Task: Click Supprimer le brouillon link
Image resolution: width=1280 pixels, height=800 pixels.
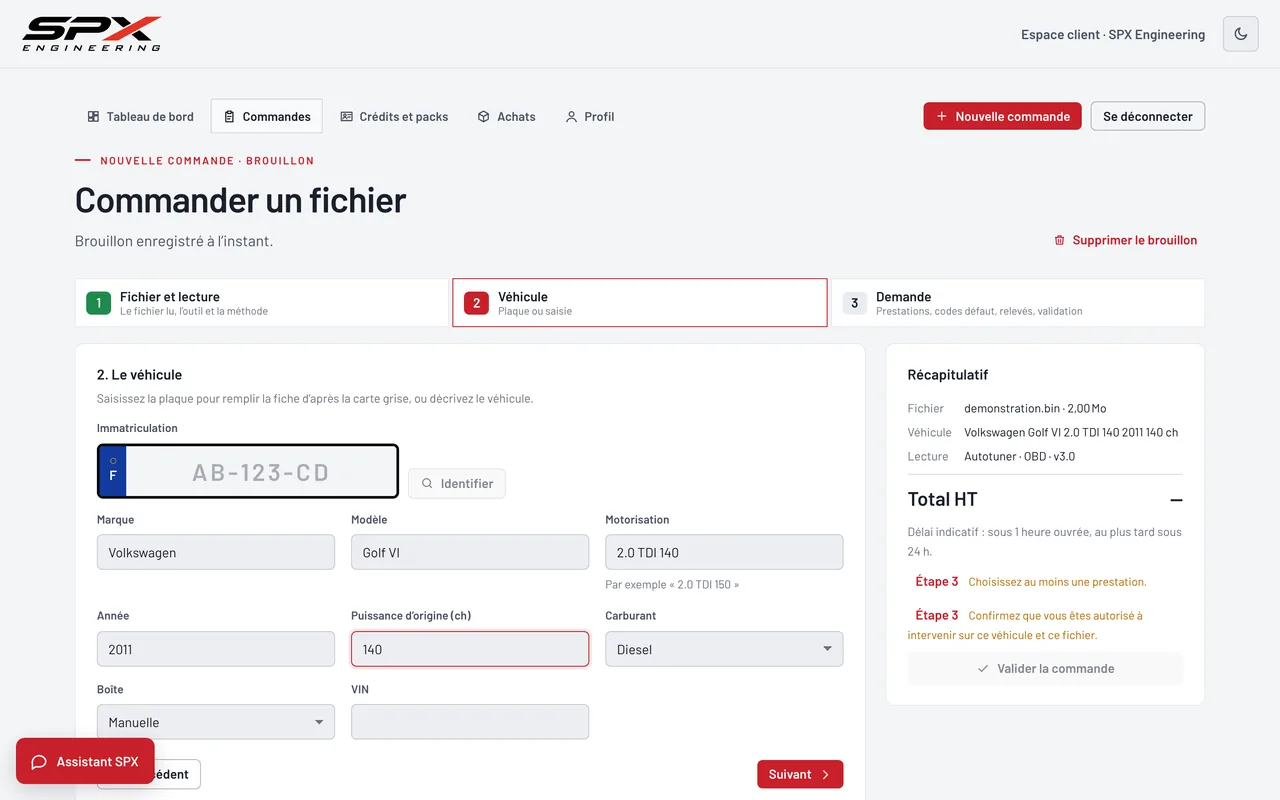Action: [1125, 240]
